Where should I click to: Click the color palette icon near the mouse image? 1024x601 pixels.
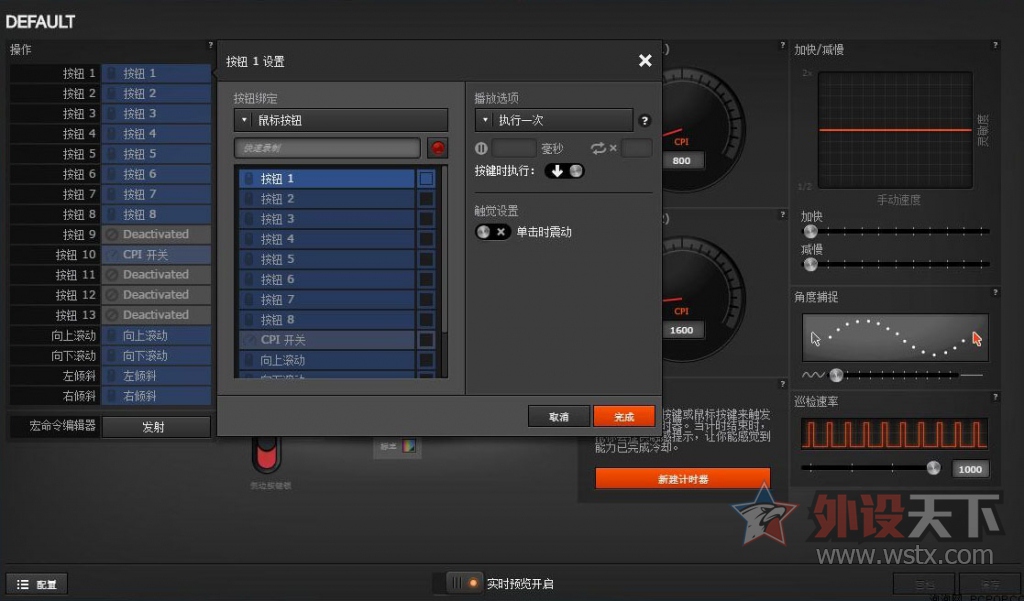pos(408,446)
